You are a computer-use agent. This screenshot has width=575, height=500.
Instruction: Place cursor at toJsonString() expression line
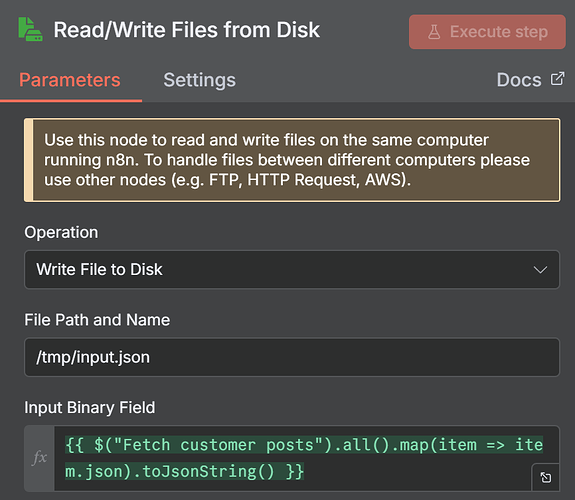(184, 471)
